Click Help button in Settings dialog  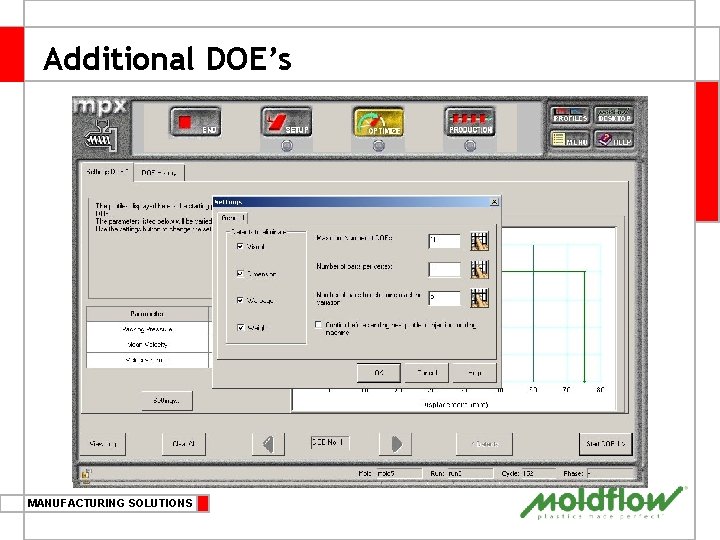(x=474, y=373)
